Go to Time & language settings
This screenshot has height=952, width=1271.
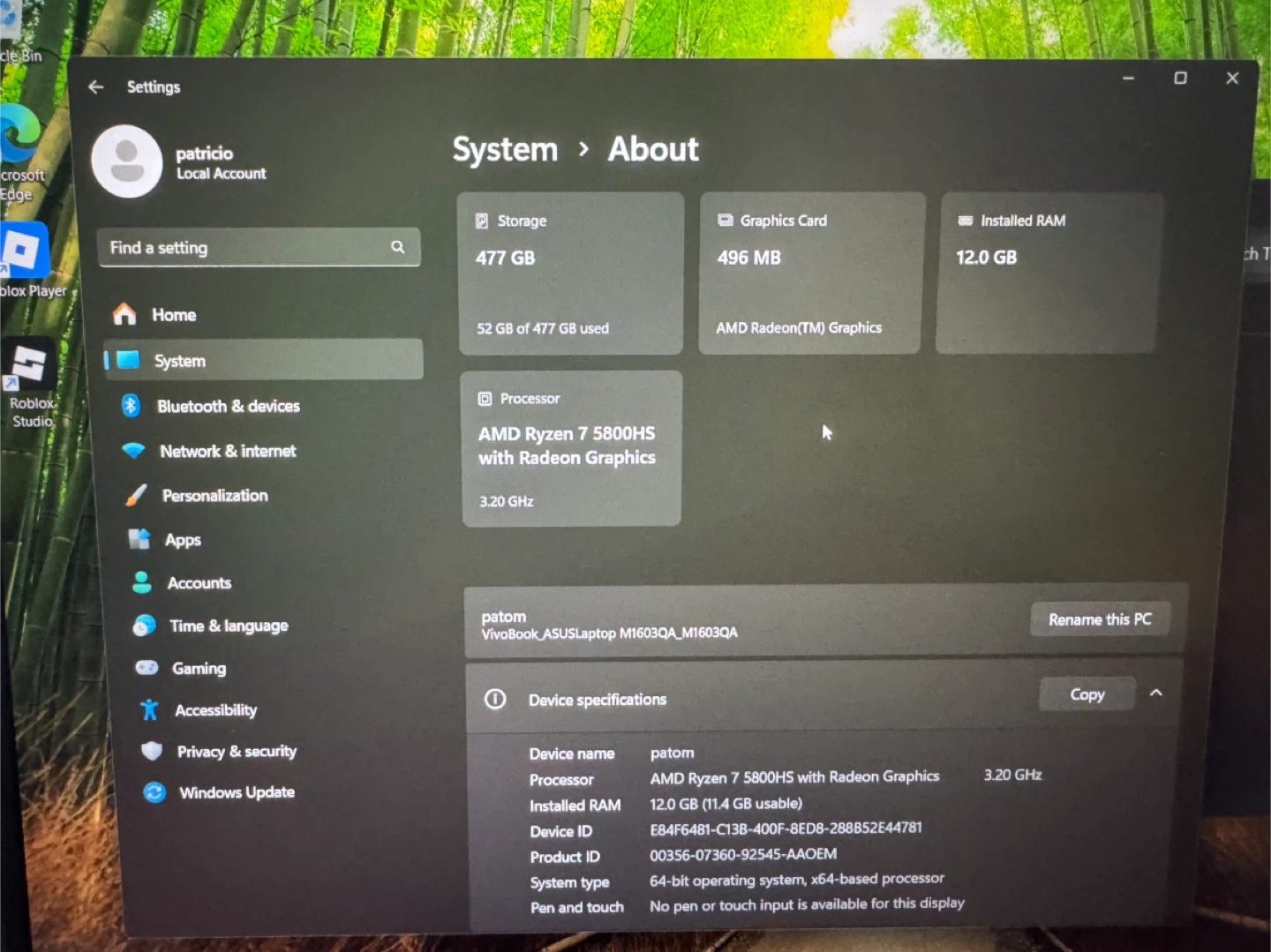coord(229,626)
